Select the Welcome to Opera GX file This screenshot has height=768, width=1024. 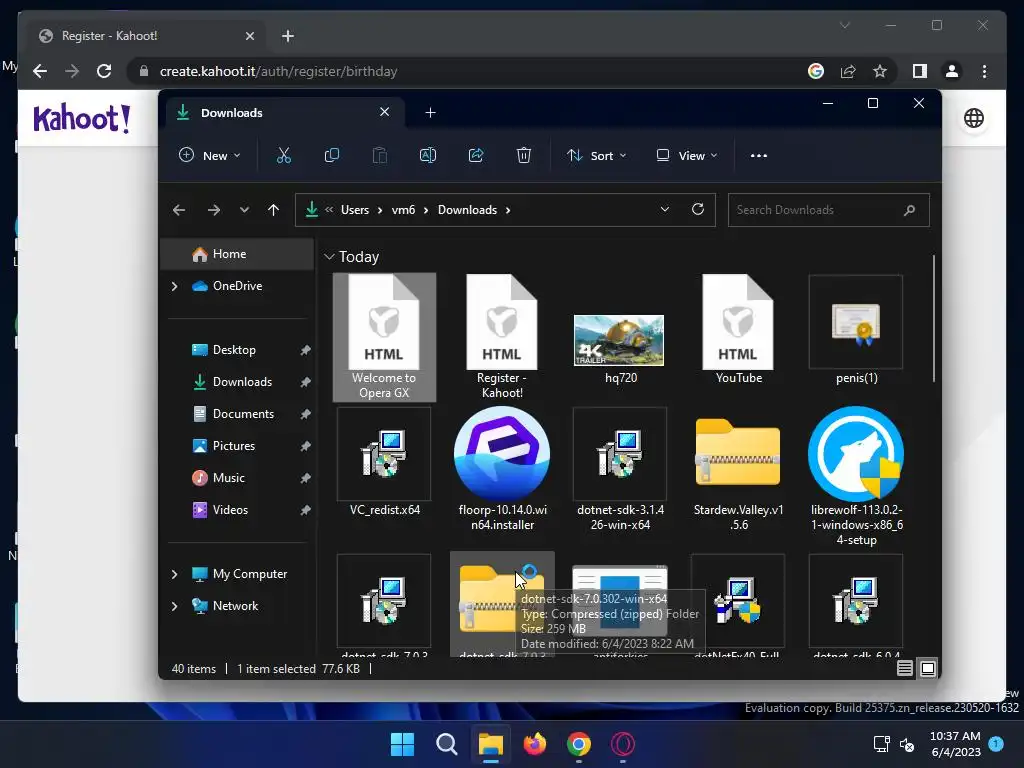pyautogui.click(x=384, y=337)
